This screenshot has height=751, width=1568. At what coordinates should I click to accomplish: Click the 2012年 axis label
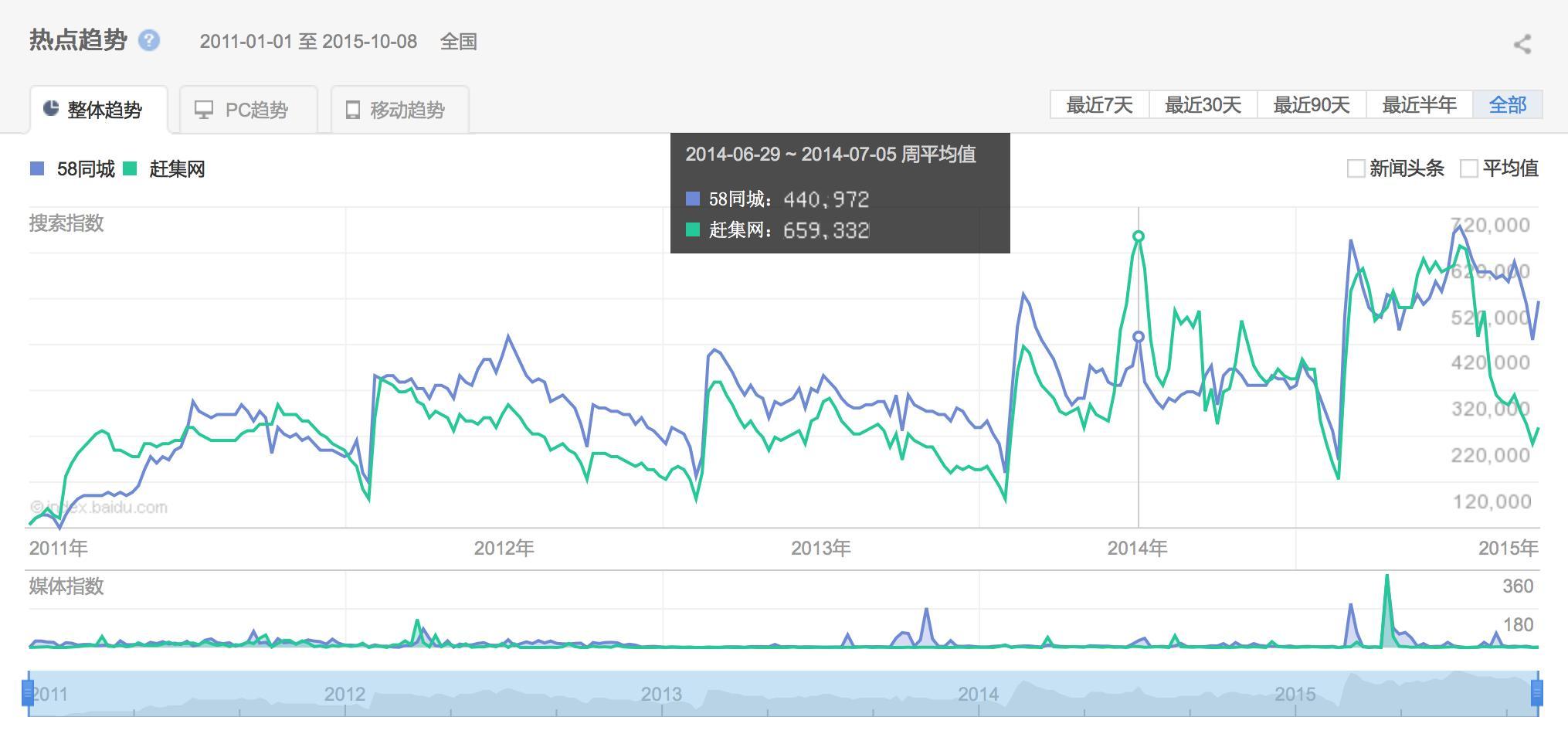point(504,549)
